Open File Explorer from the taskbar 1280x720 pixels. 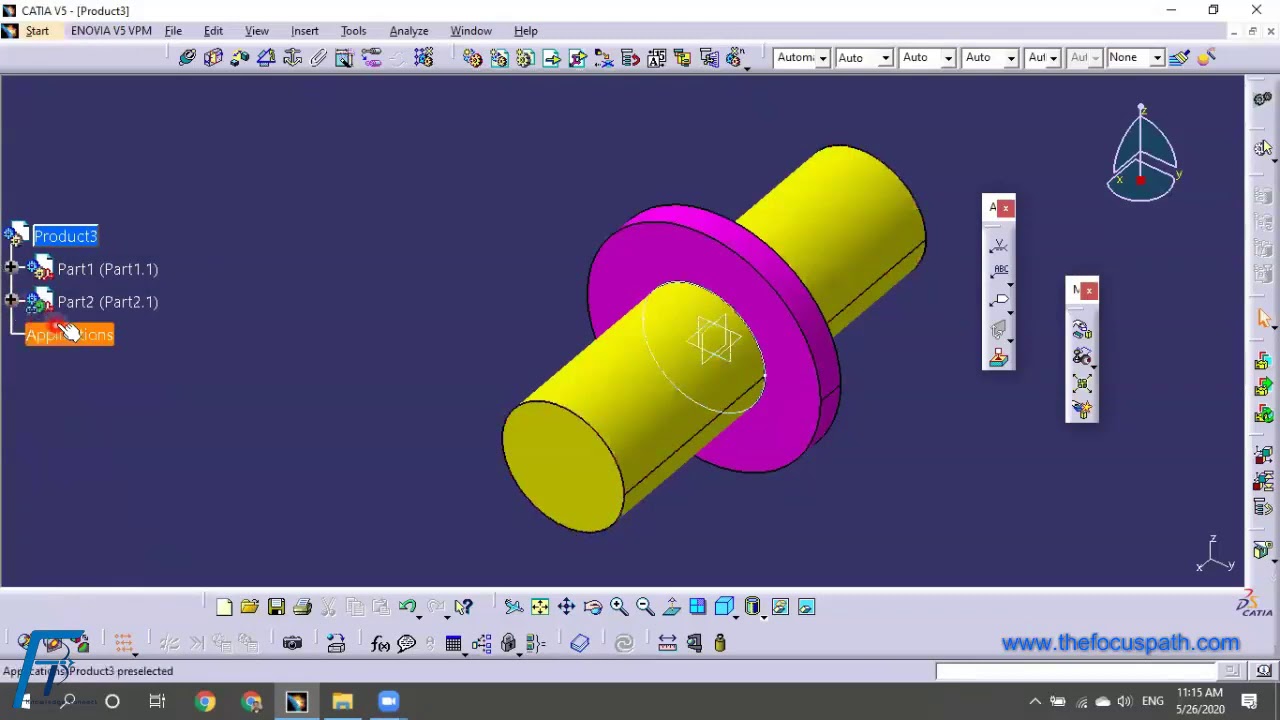click(342, 701)
